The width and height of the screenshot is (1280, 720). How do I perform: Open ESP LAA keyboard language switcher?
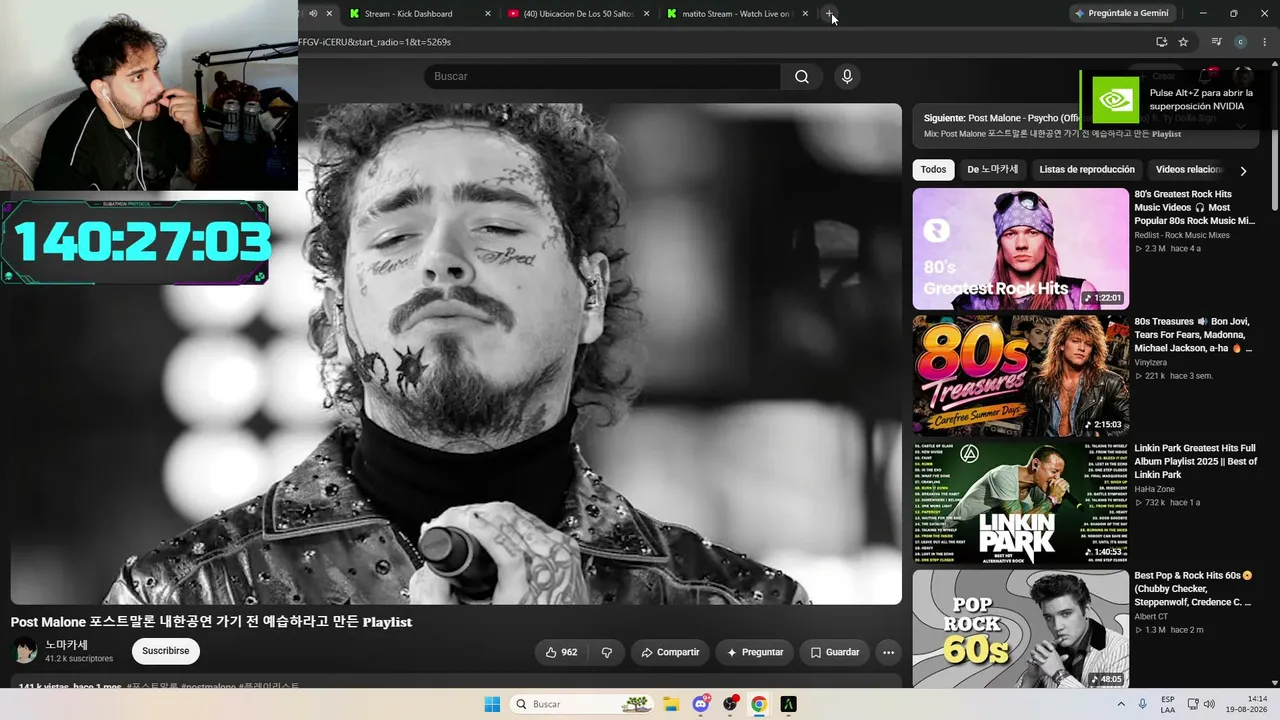[x=1168, y=704]
